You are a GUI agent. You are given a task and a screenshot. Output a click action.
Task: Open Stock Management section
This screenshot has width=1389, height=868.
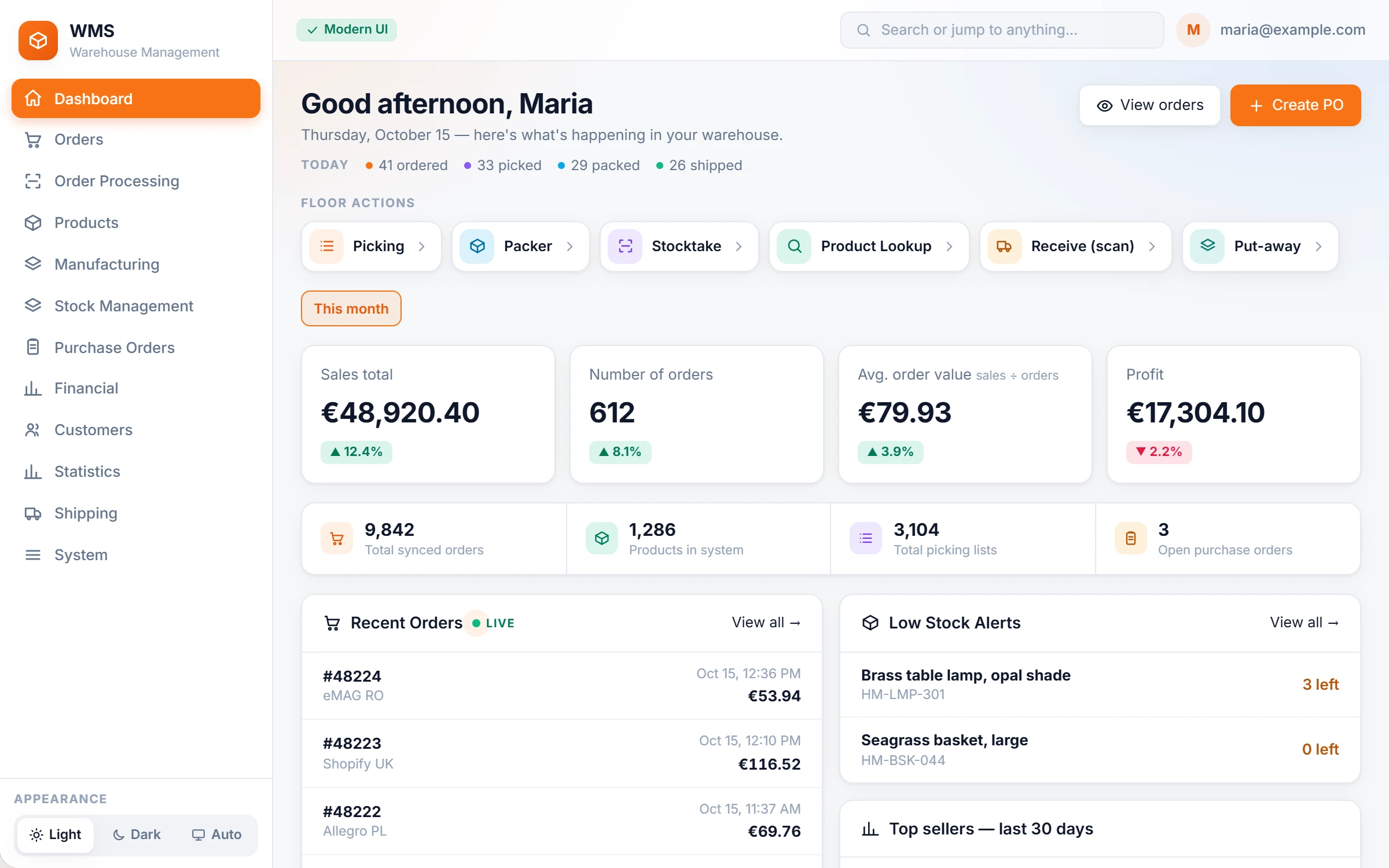click(136, 306)
